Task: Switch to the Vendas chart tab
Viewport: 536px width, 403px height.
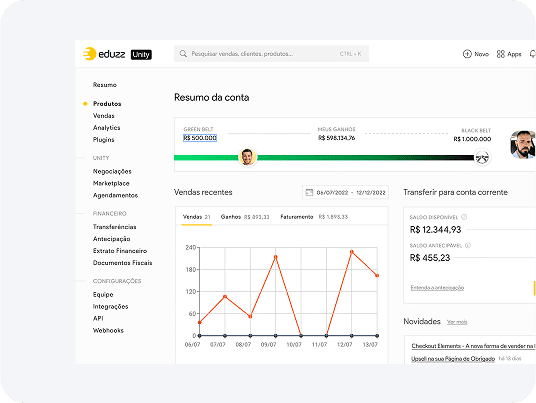Action: pyautogui.click(x=197, y=217)
